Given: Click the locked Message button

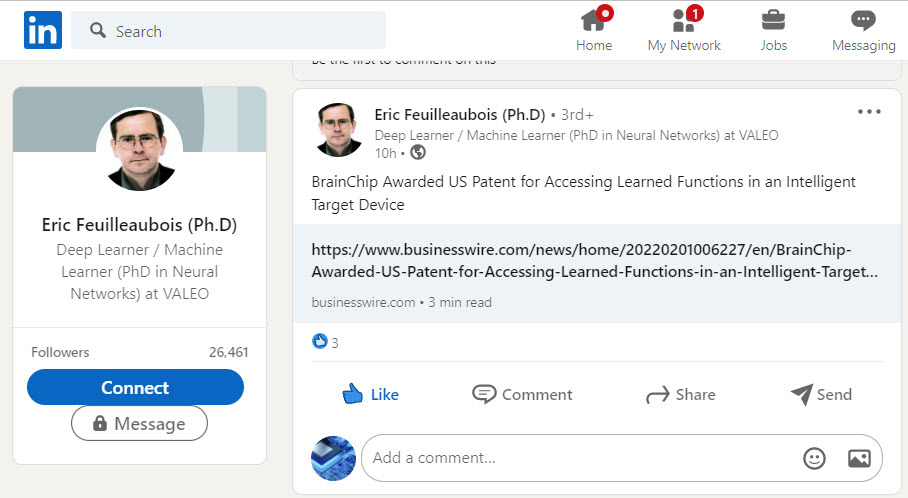Looking at the screenshot, I should [x=139, y=424].
